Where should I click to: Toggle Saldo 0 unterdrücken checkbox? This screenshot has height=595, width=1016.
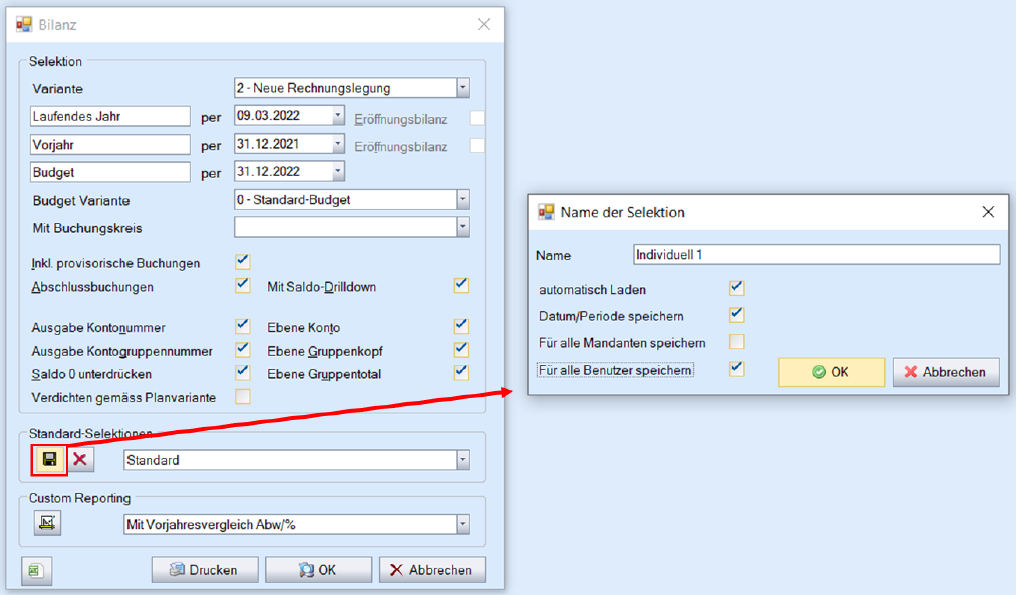click(242, 373)
